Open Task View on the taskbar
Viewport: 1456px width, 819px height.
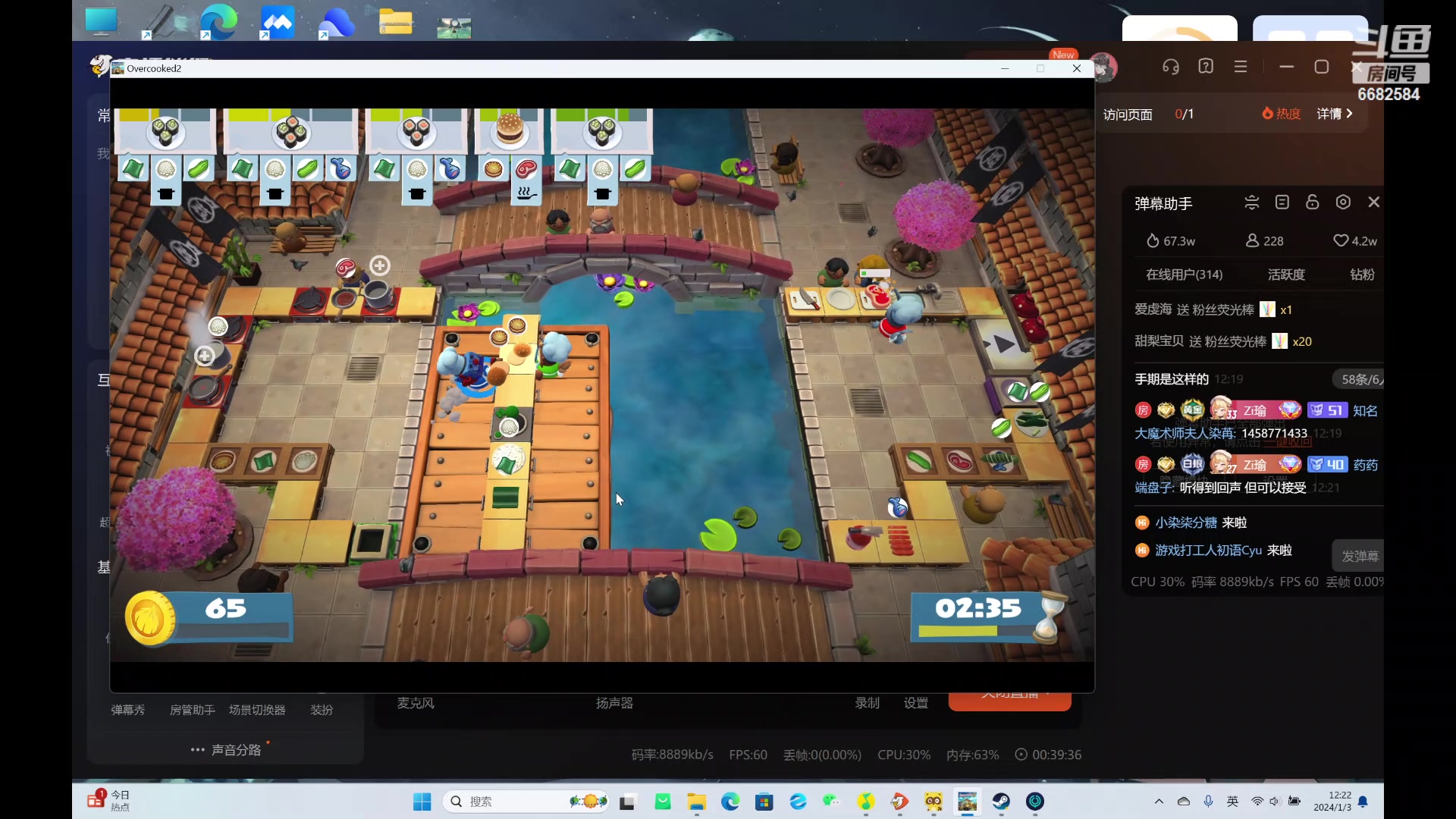click(628, 802)
